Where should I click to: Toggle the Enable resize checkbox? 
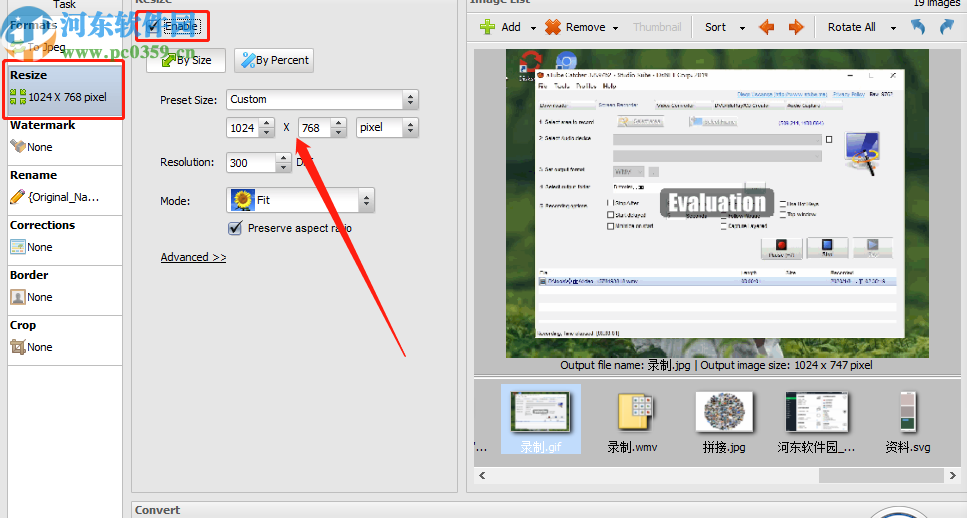pos(153,27)
